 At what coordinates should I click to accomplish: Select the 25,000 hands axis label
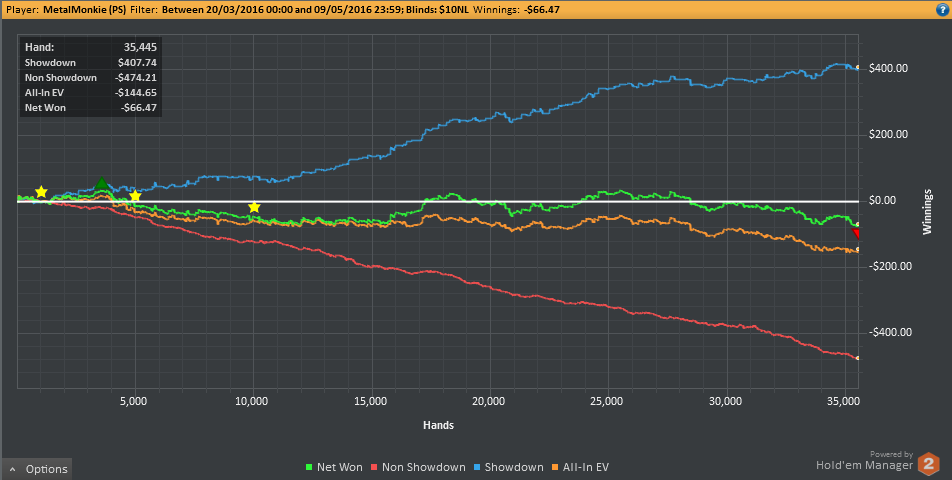(x=607, y=402)
